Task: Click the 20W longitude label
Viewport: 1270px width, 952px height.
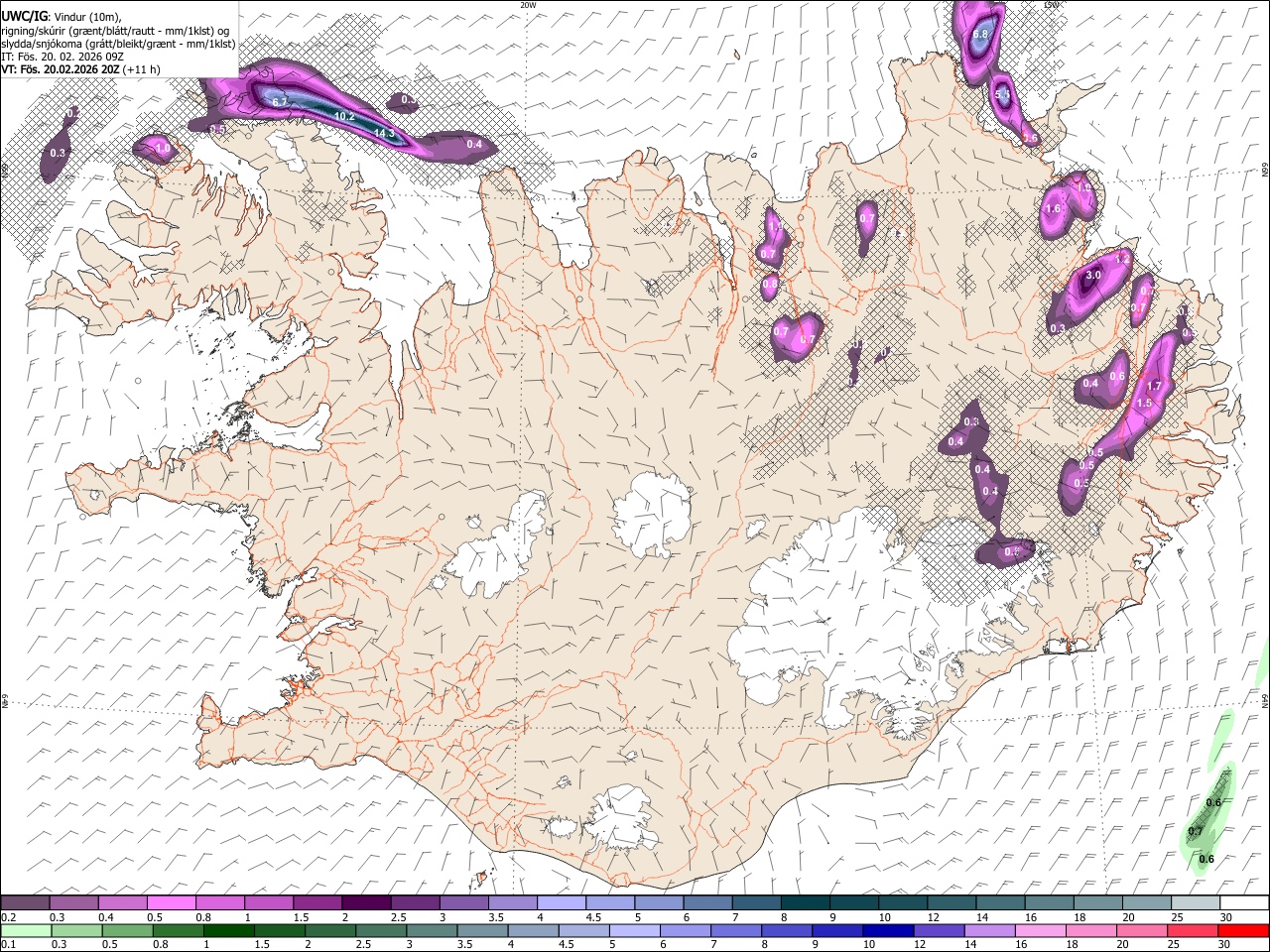Action: 528,5
